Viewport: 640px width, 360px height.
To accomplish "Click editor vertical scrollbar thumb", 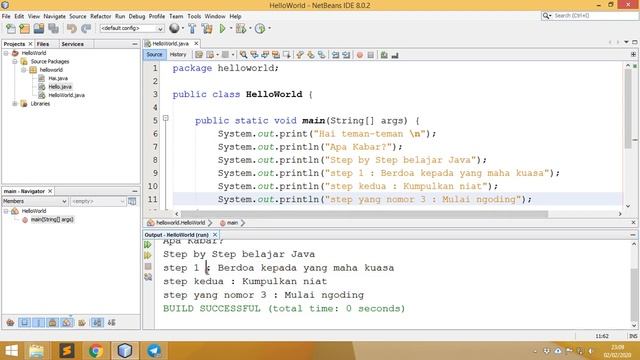I will pyautogui.click(x=628, y=109).
